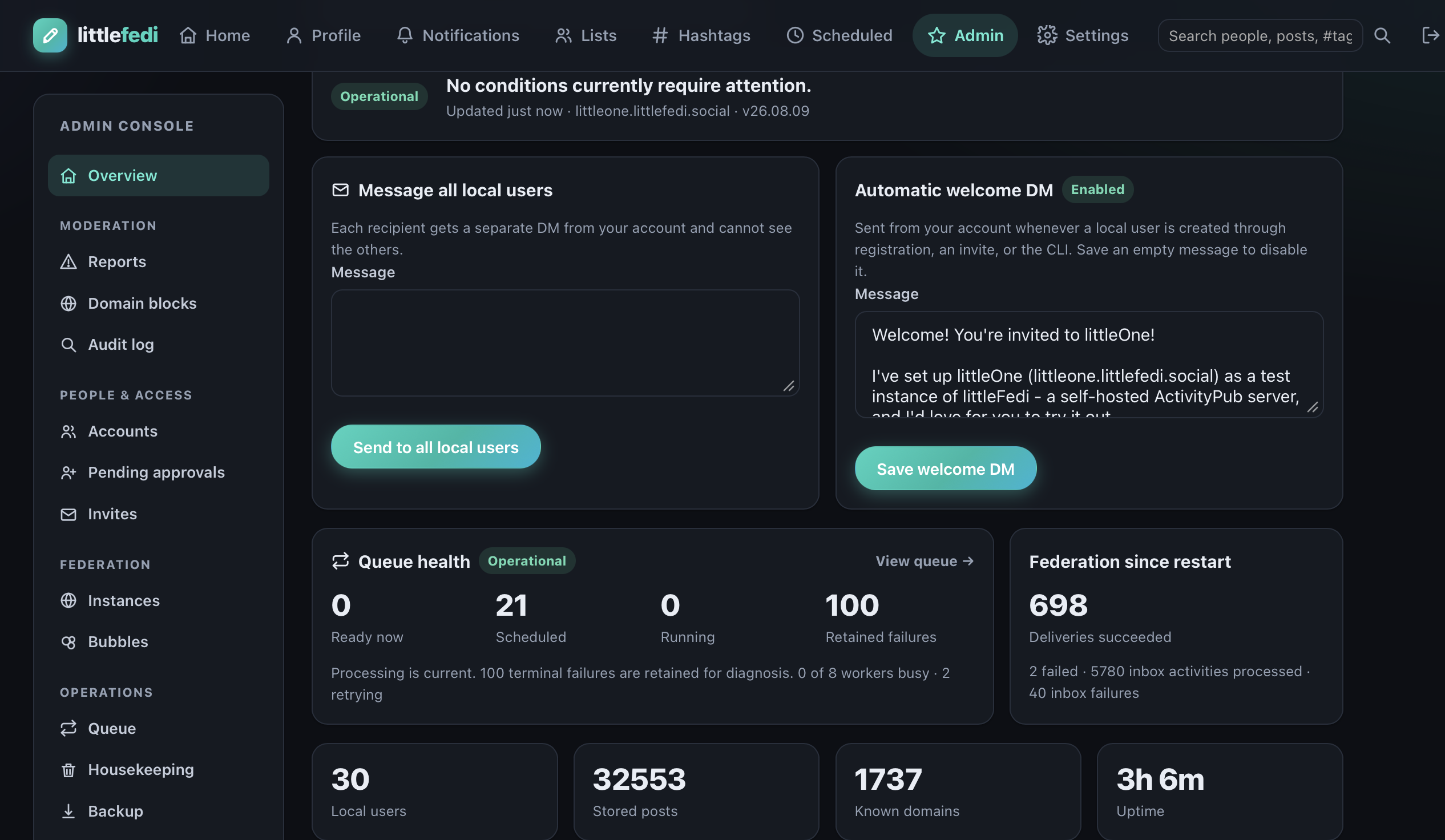Click the littlefedi pencil logo icon
1445x840 pixels.
point(50,35)
